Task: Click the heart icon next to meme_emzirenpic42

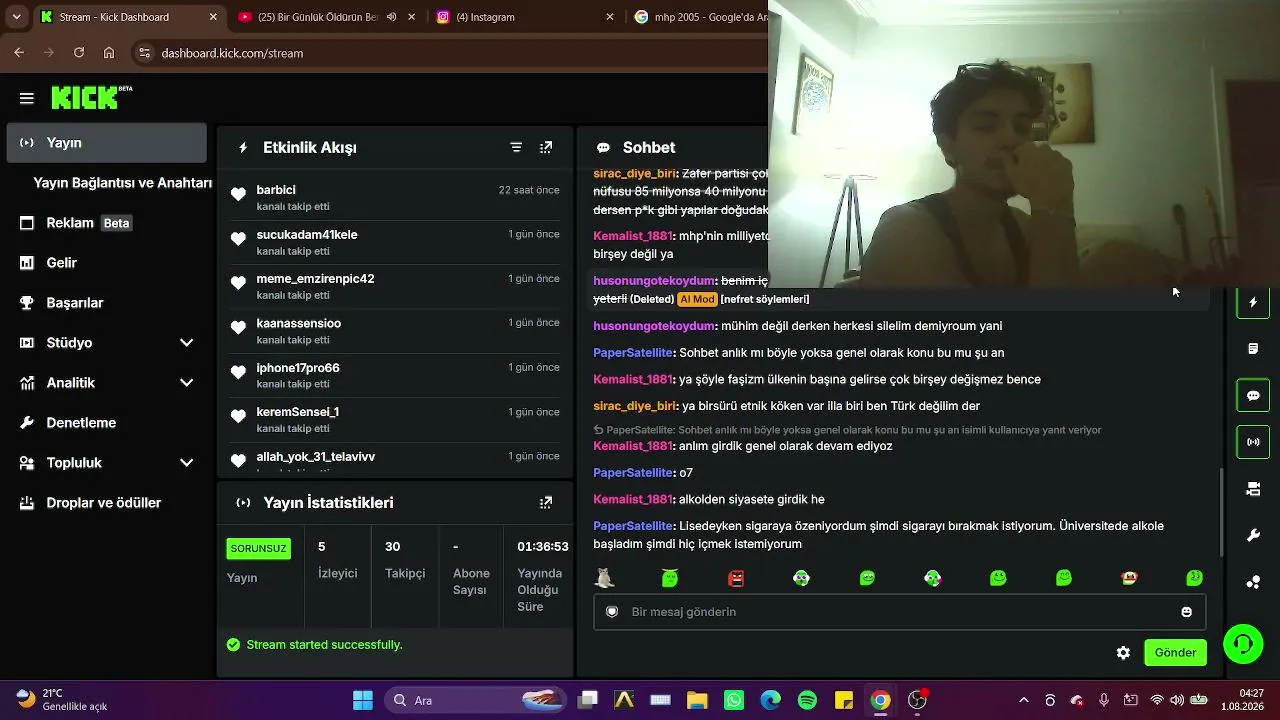Action: click(x=238, y=283)
